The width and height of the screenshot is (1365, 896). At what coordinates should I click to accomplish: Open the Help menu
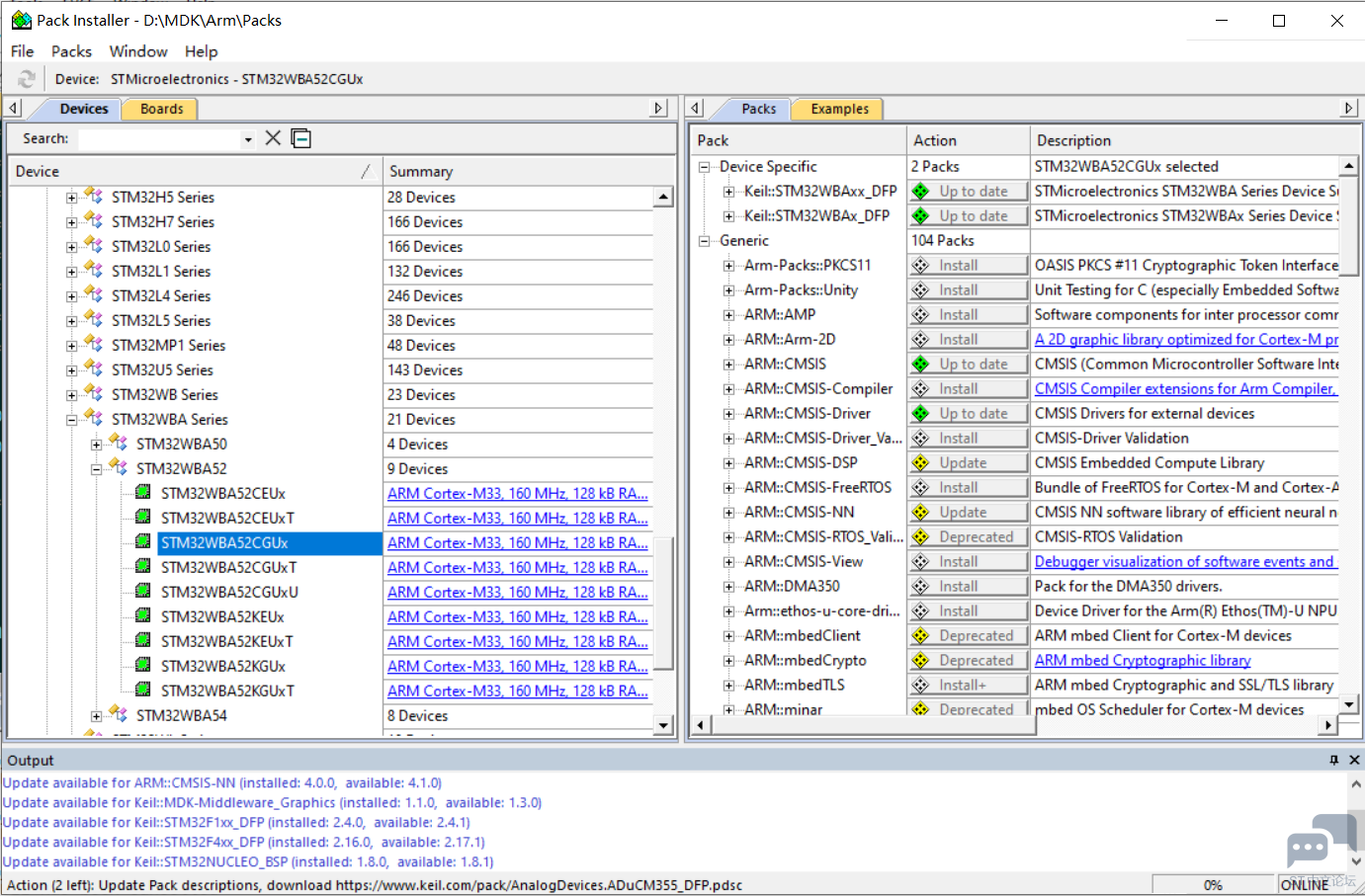point(201,51)
